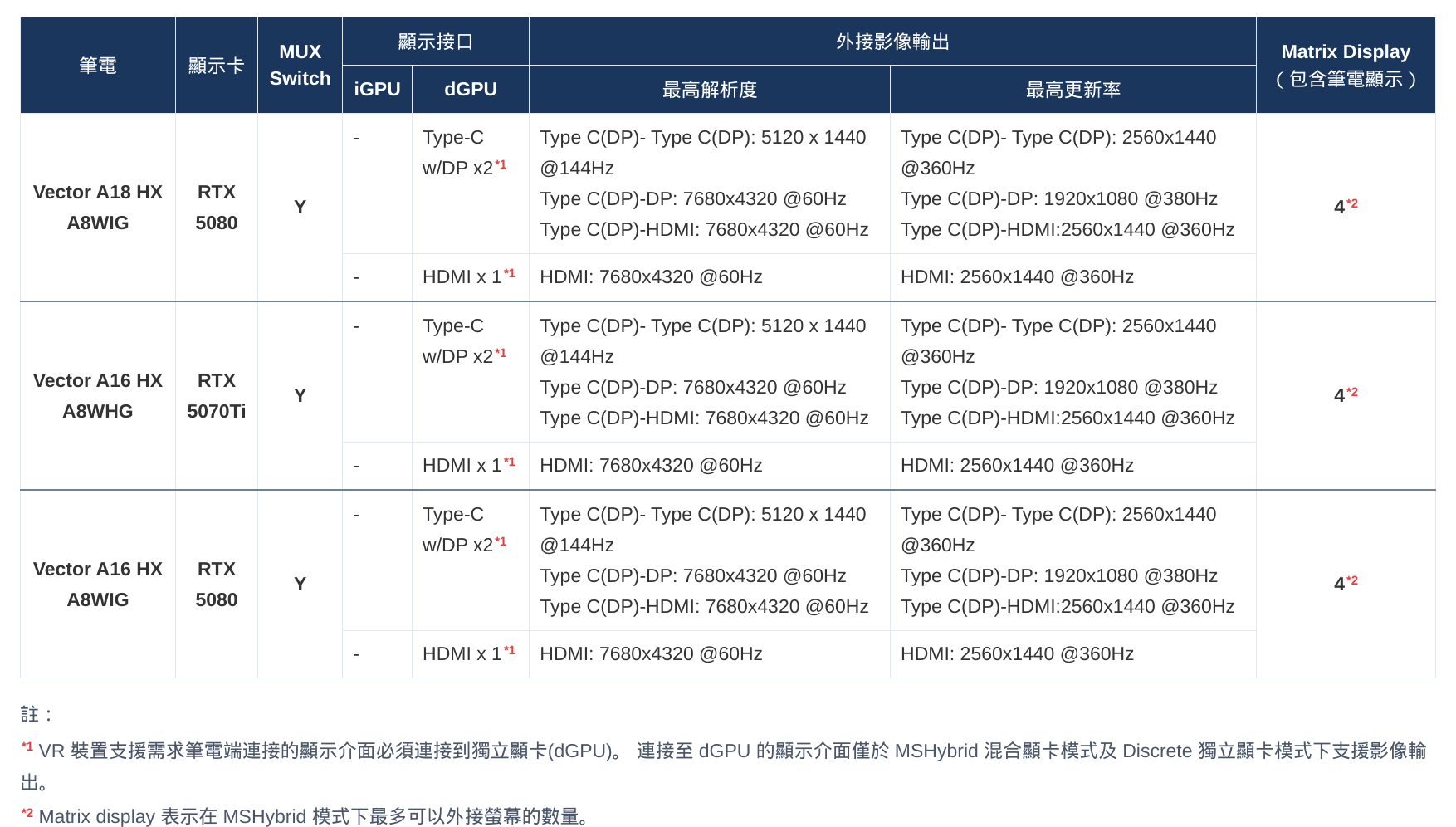Click the MUX Switch Y for Vector A16 HX A8WHG
This screenshot has height=827, width=1456.
point(300,396)
